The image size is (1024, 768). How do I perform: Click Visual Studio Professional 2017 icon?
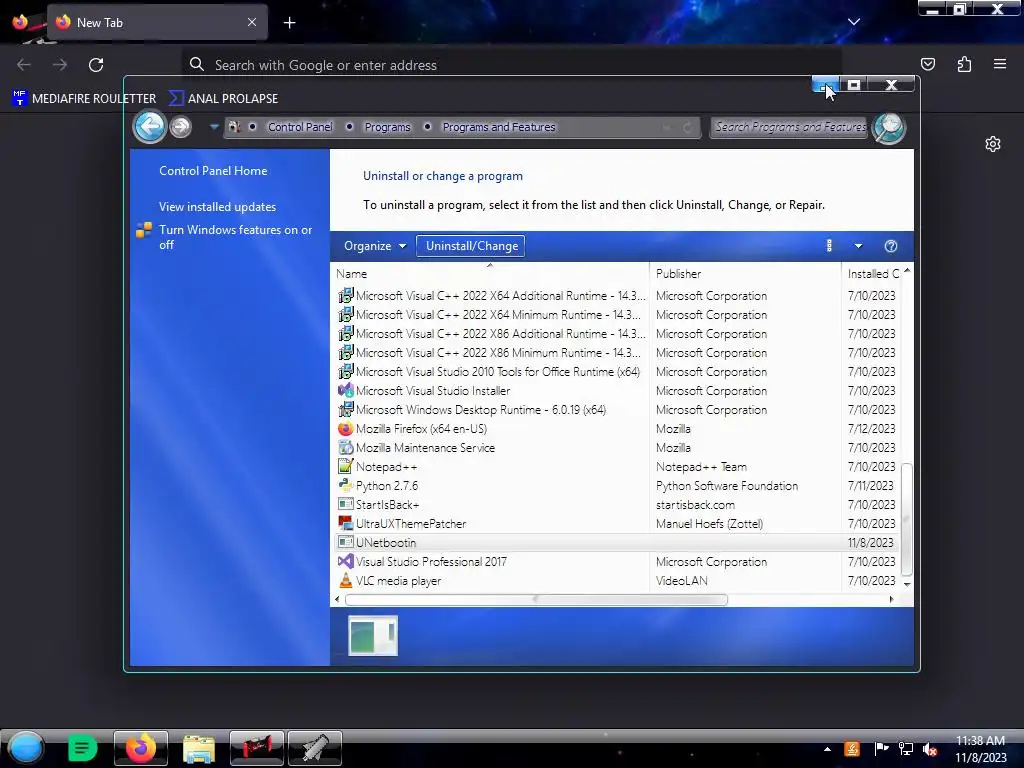point(345,561)
